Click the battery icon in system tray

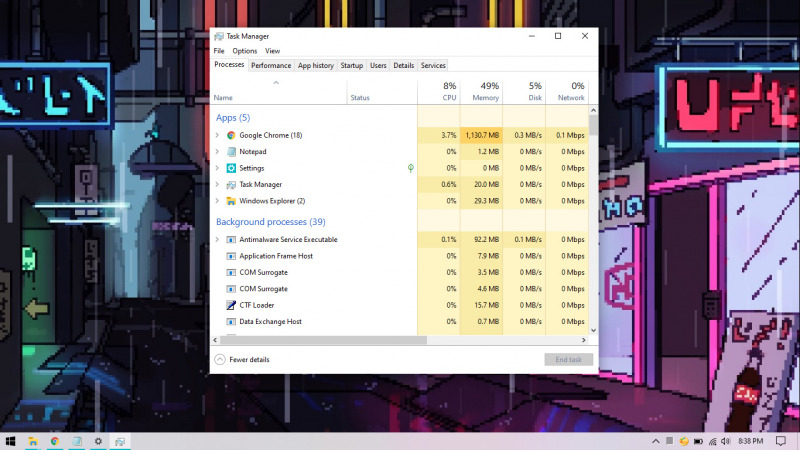click(x=698, y=441)
